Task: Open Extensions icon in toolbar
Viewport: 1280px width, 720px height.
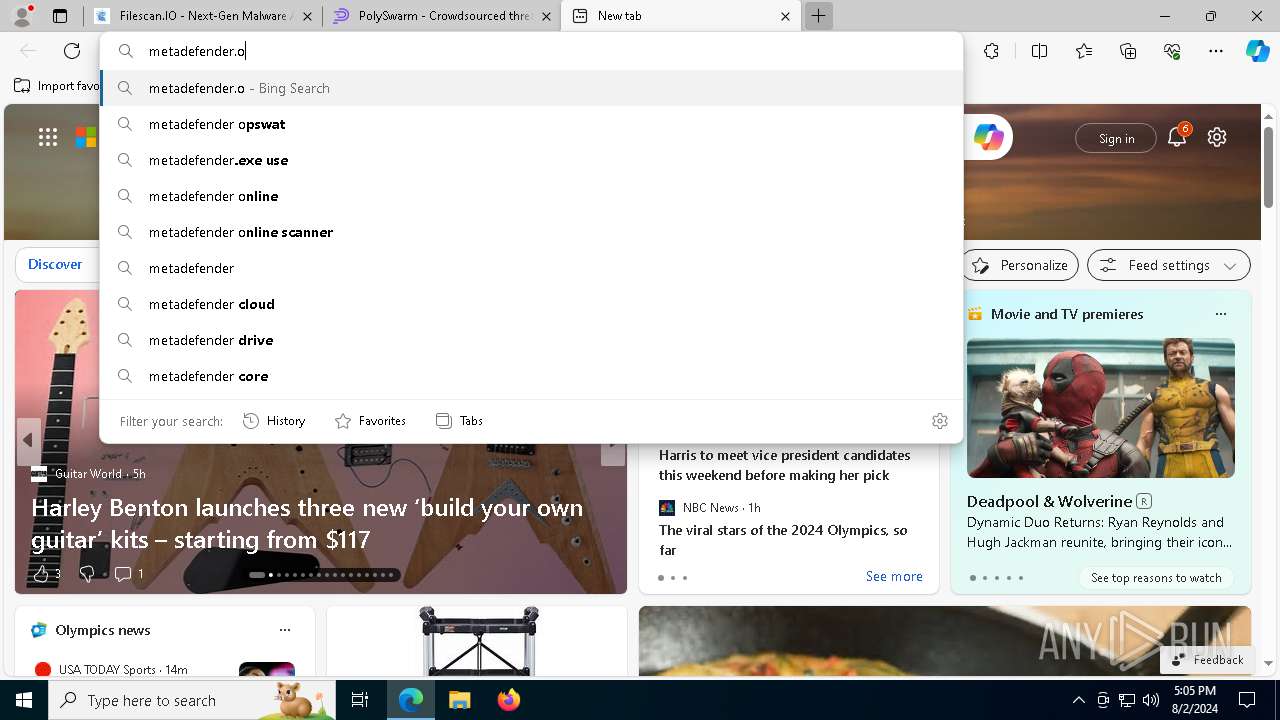Action: 991,51
